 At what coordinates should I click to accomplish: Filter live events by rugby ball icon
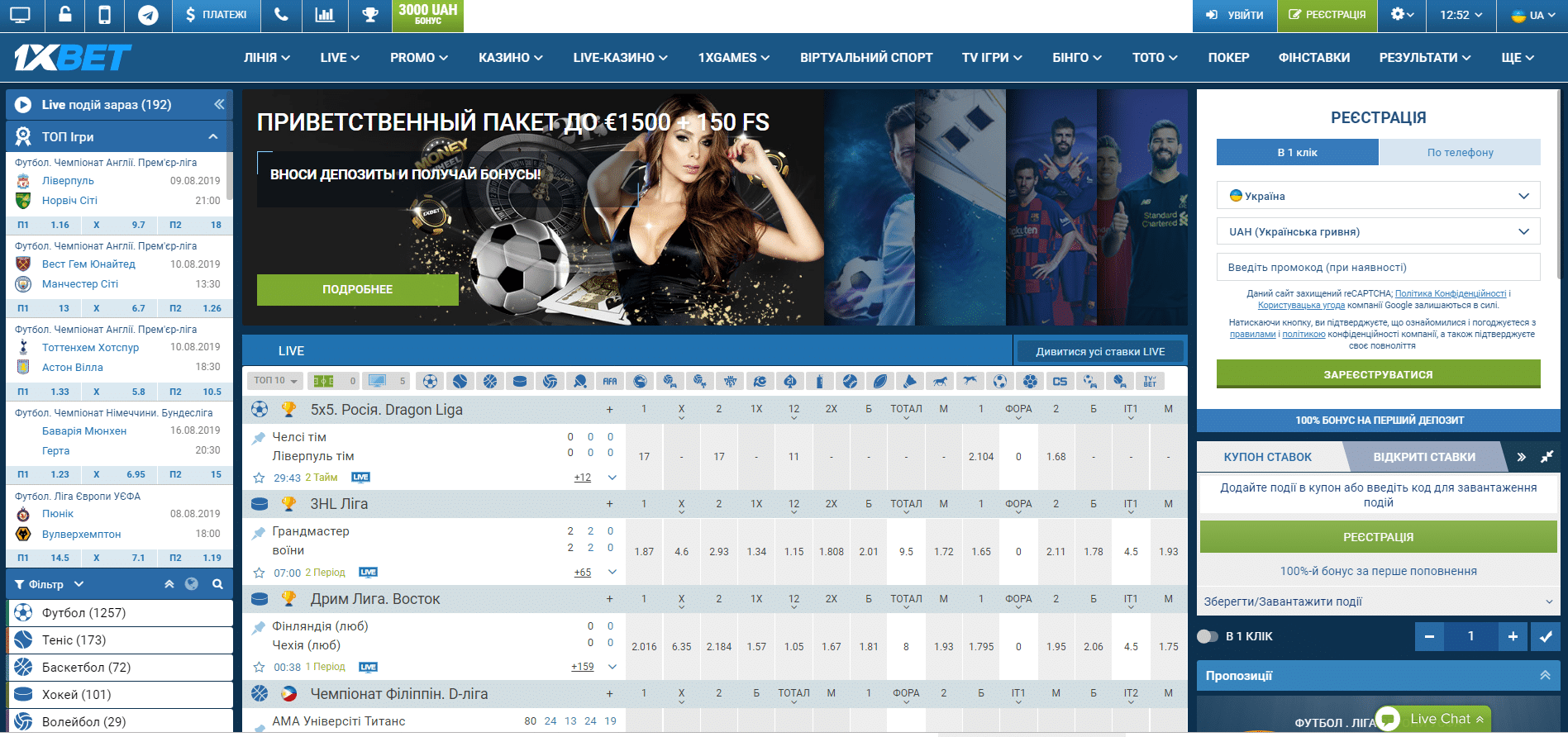(x=880, y=381)
